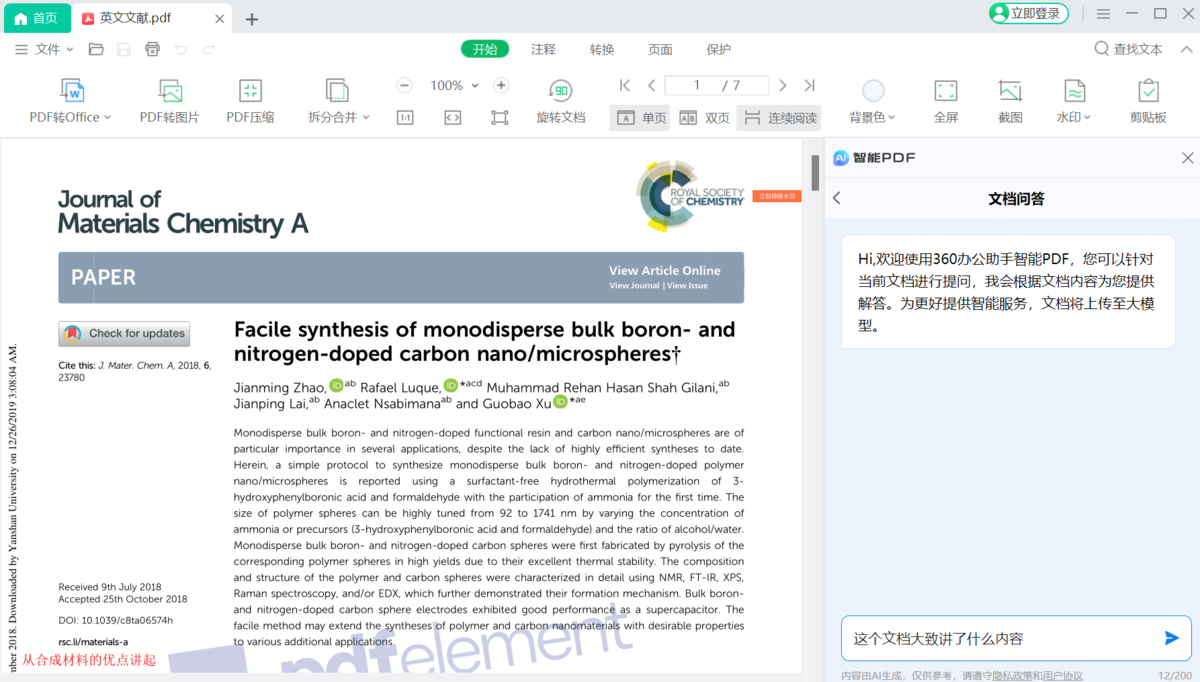Image resolution: width=1200 pixels, height=682 pixels.
Task: Click the 截图 screenshot tool
Action: tap(1010, 101)
